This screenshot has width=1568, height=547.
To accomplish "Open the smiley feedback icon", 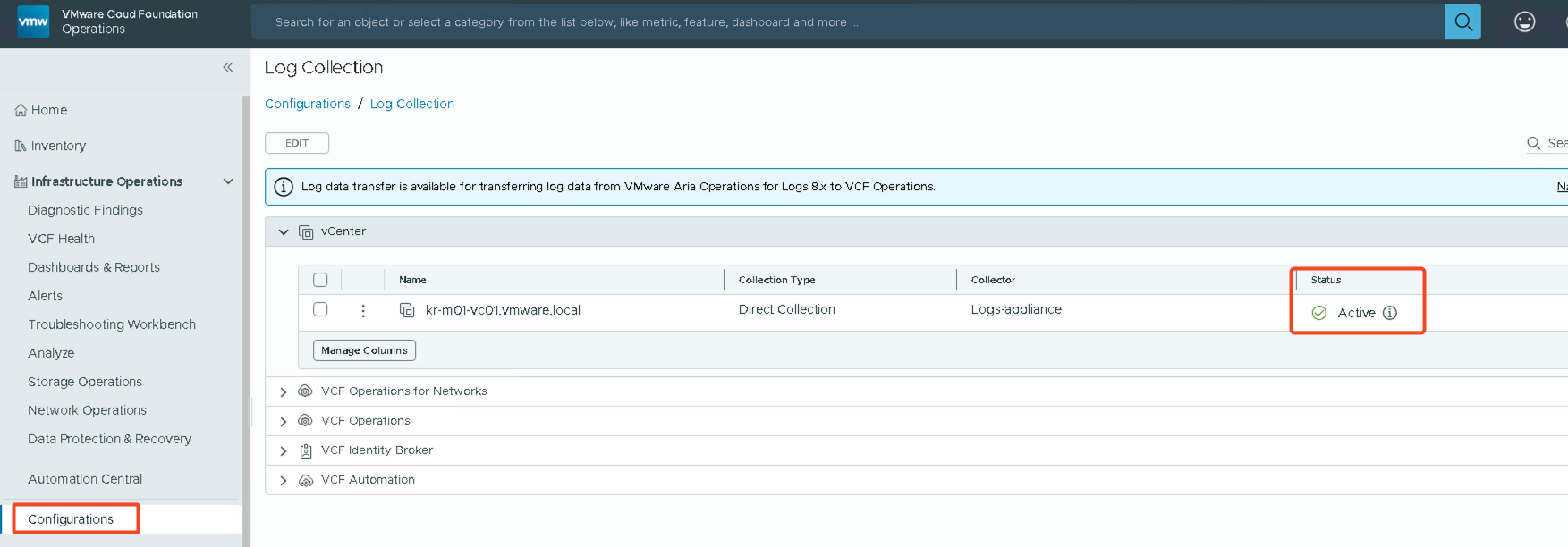I will coord(1524,22).
